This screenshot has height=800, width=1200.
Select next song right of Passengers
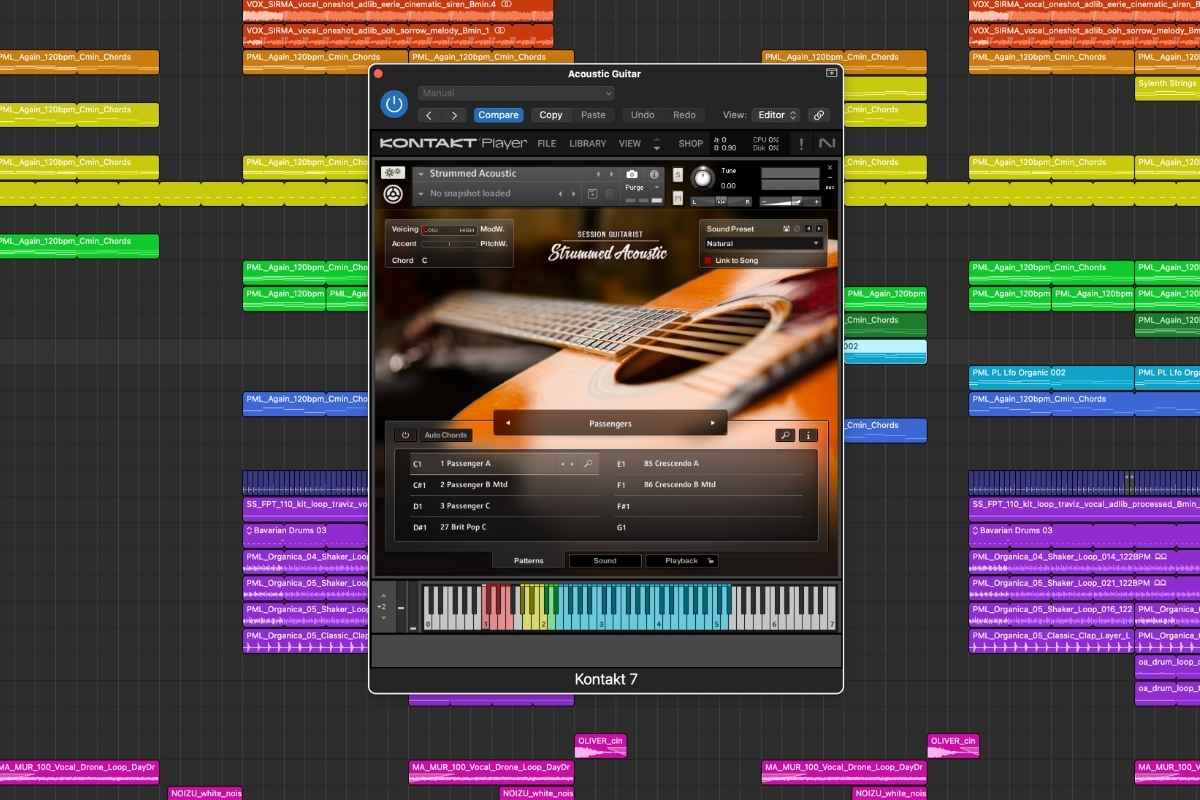click(x=713, y=423)
